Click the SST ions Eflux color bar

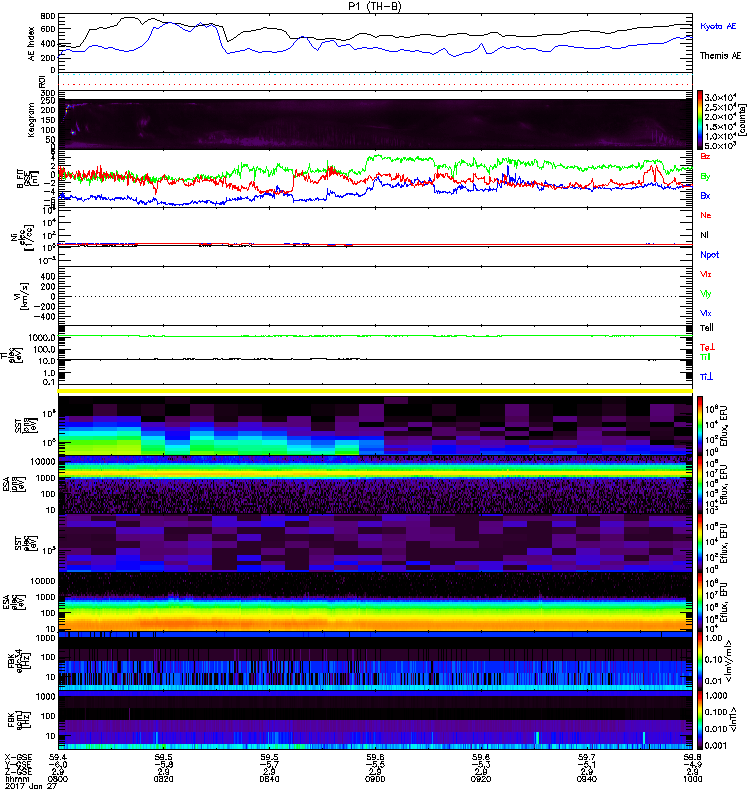pos(699,426)
